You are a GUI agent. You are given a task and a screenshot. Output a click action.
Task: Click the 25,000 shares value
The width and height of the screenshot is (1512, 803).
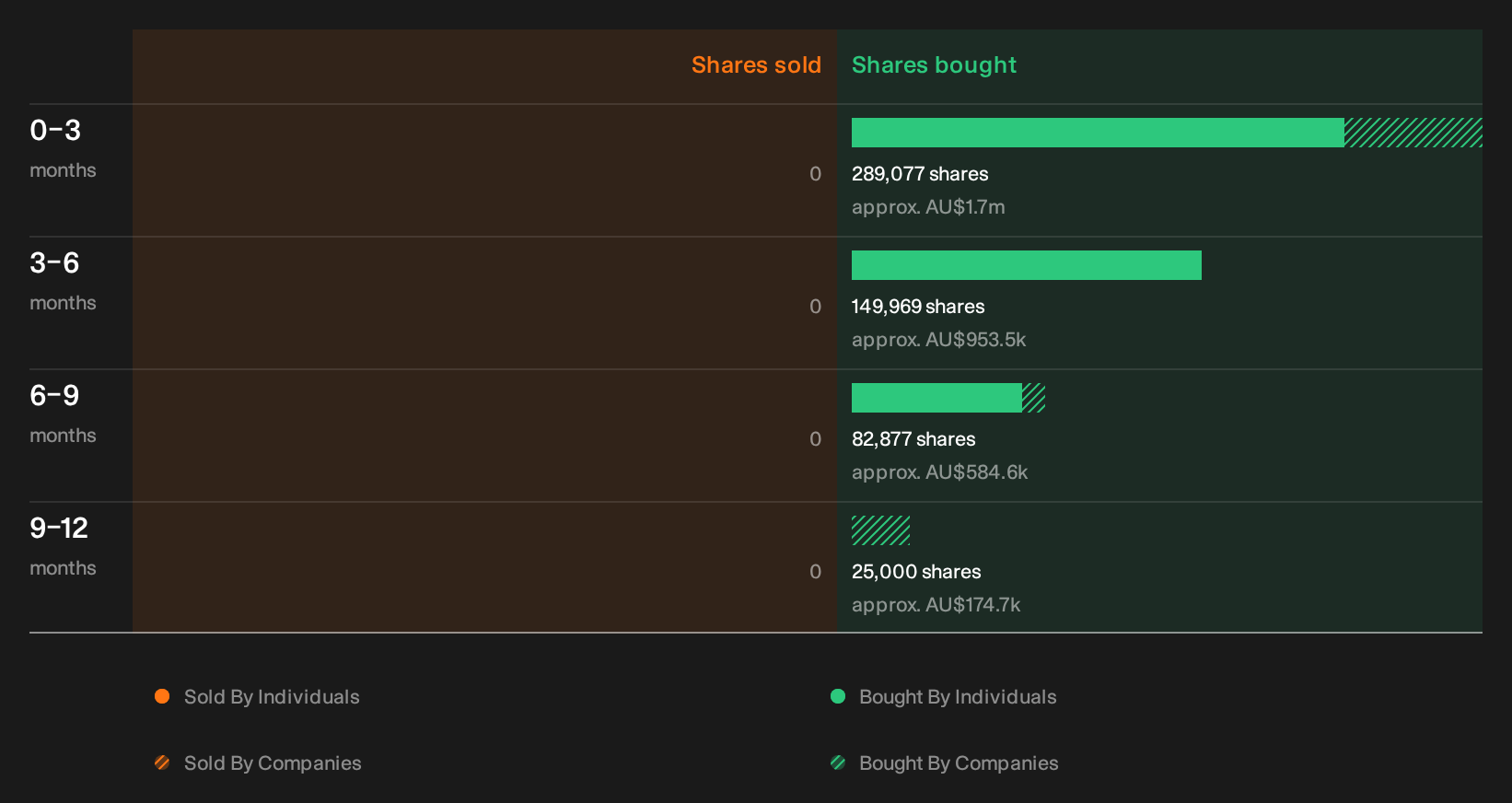[x=916, y=572]
